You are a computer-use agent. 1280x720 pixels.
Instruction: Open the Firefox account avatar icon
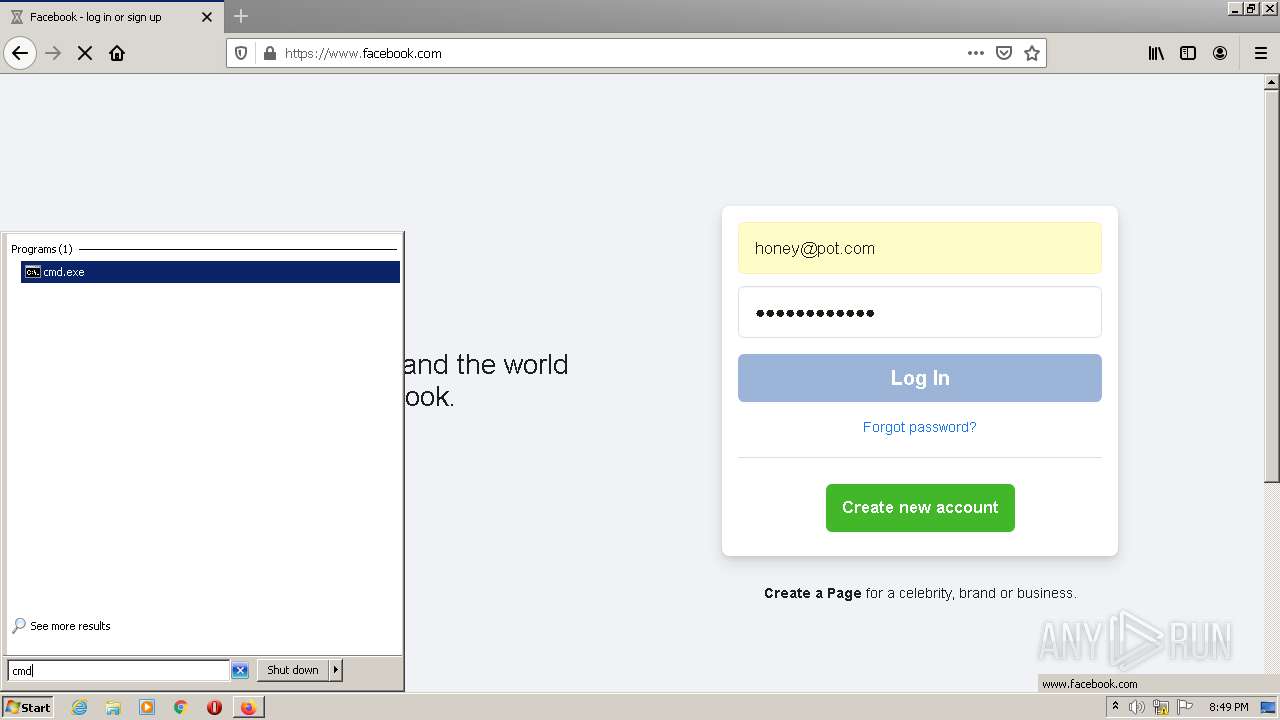[1220, 53]
